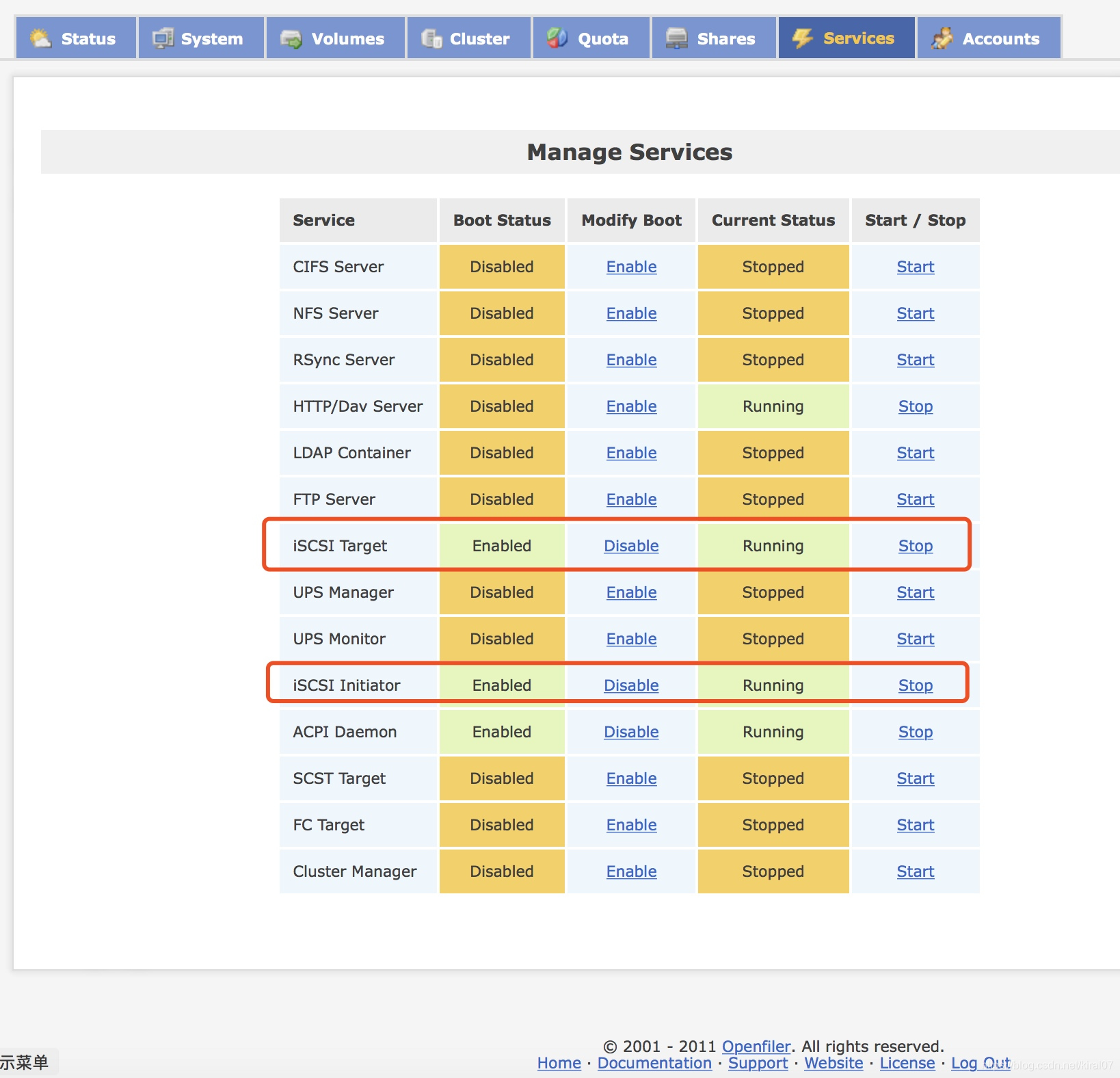Go to the Volumes tab
The width and height of the screenshot is (1120, 1078).
(x=336, y=38)
